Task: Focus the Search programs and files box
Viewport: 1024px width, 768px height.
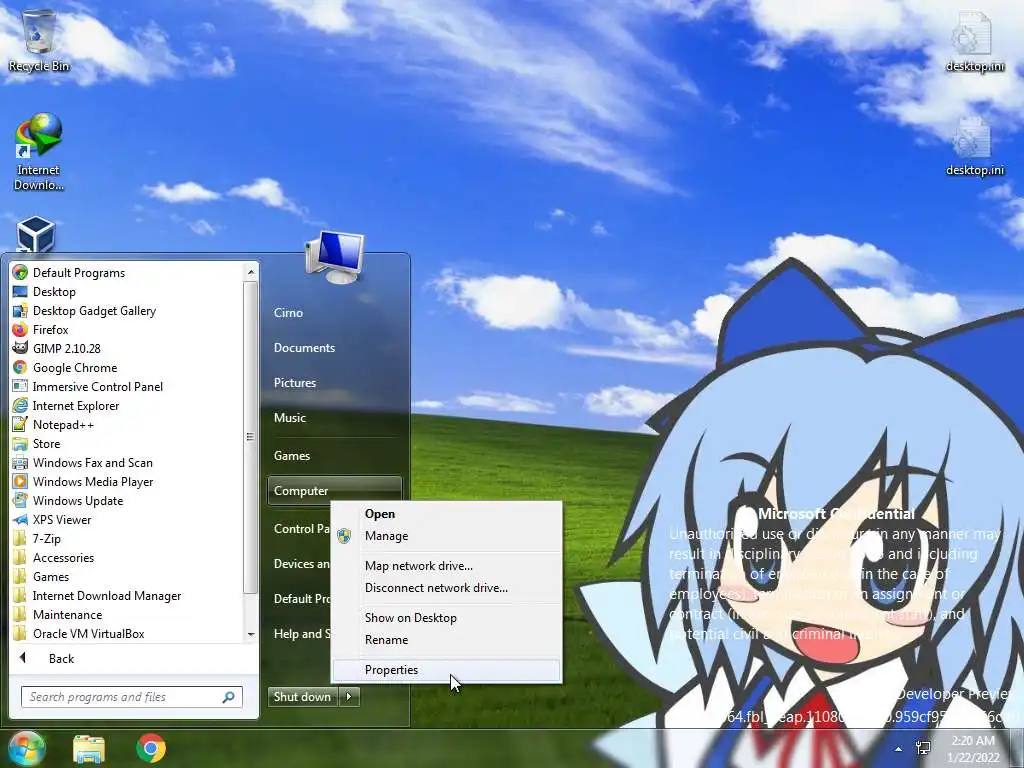Action: pos(132,697)
